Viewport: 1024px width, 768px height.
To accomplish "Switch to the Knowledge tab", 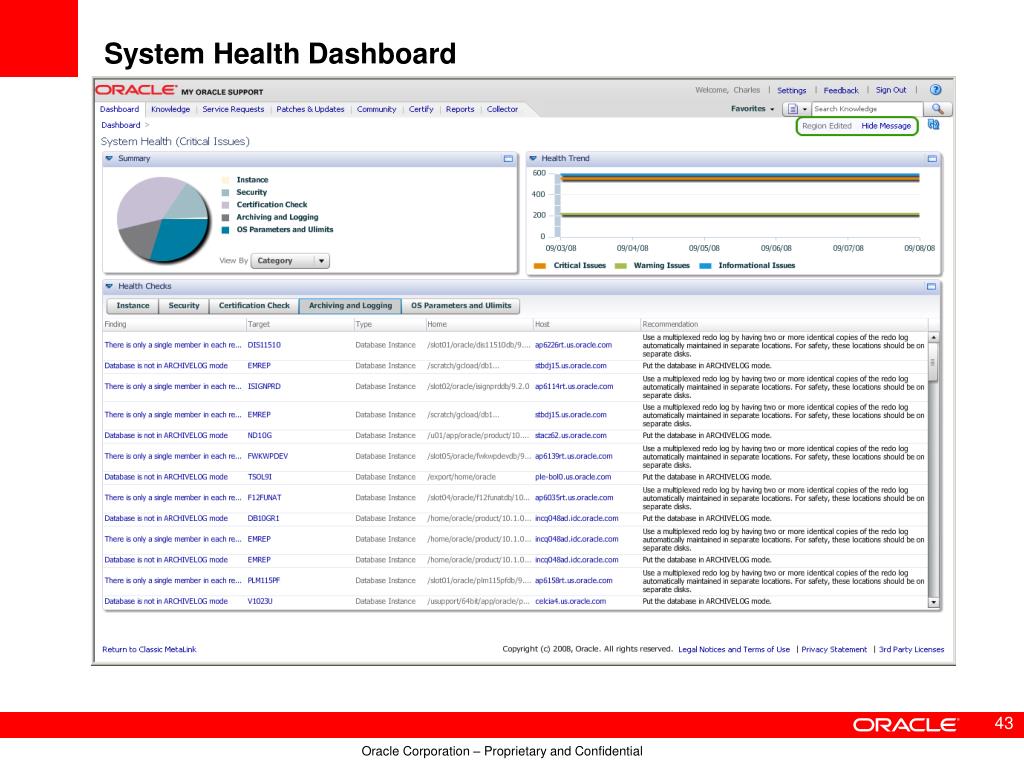I will 170,109.
